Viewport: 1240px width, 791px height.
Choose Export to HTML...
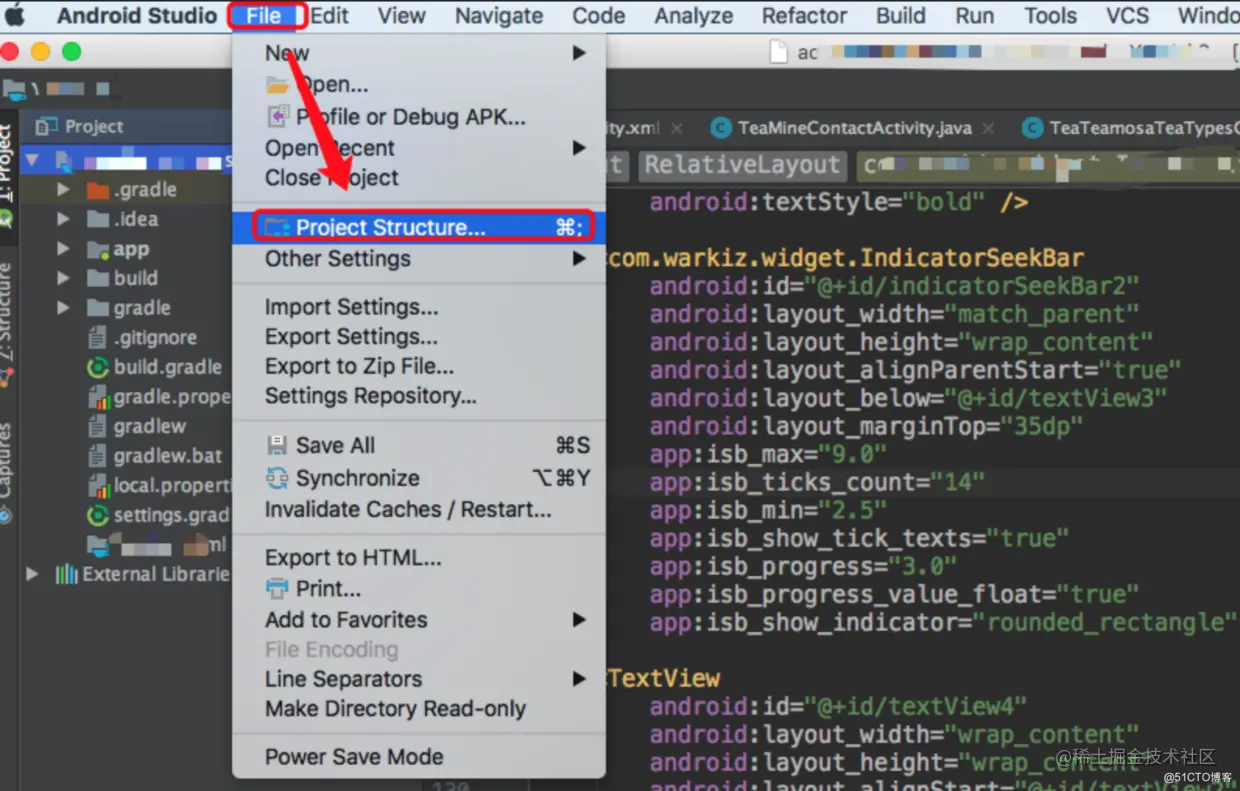coord(419,558)
